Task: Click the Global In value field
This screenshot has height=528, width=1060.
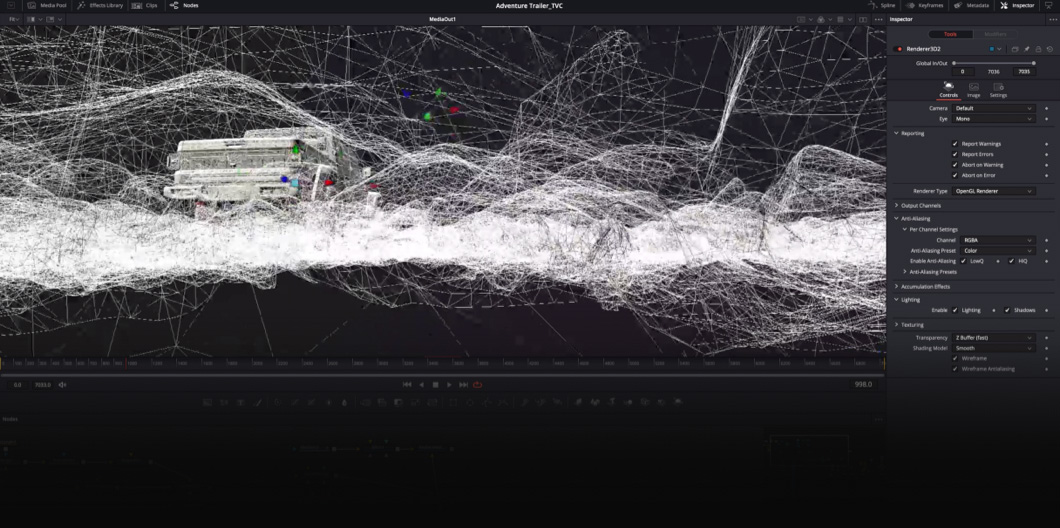Action: [x=962, y=72]
